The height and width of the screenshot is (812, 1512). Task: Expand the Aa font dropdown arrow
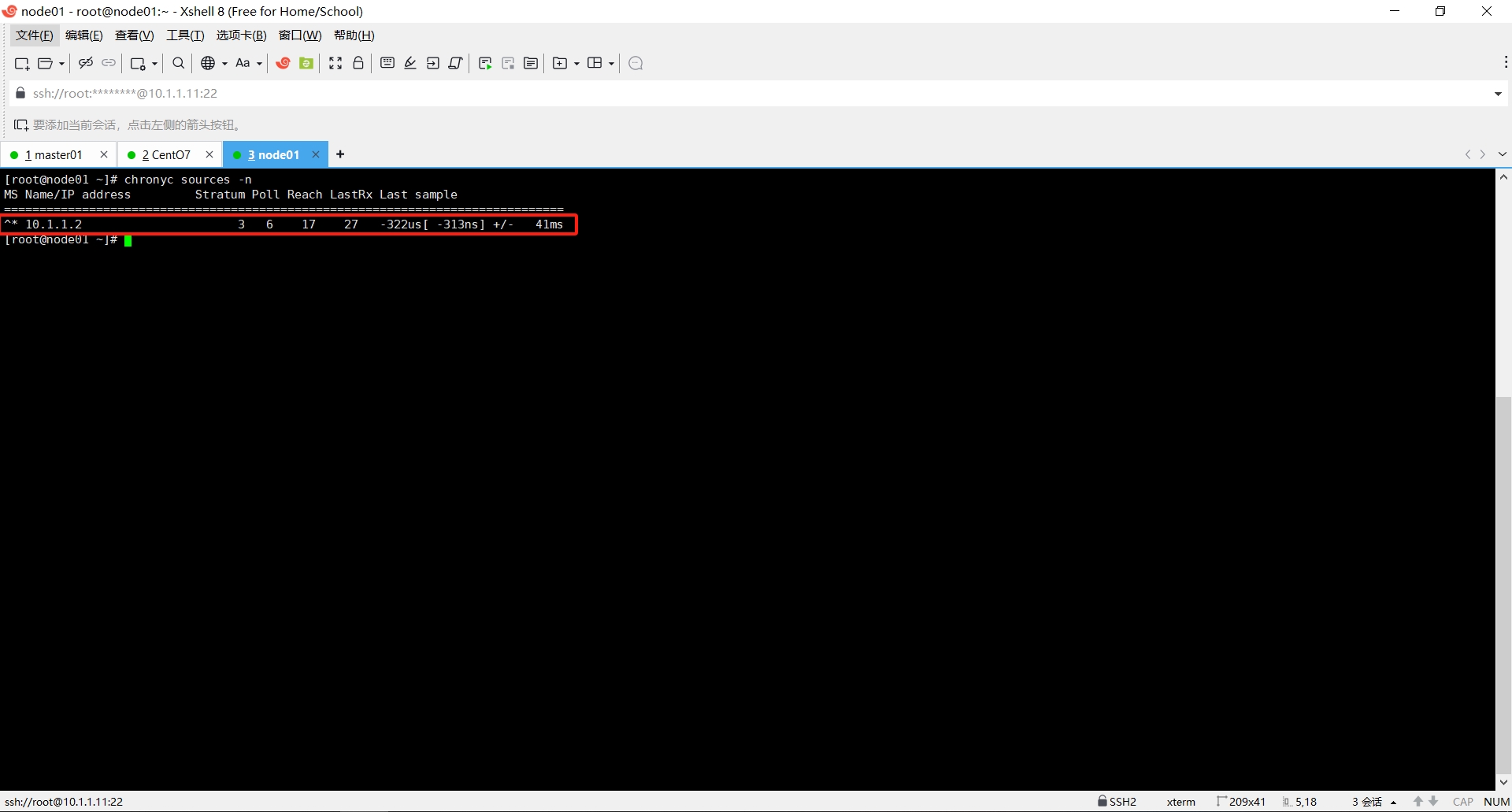click(259, 64)
